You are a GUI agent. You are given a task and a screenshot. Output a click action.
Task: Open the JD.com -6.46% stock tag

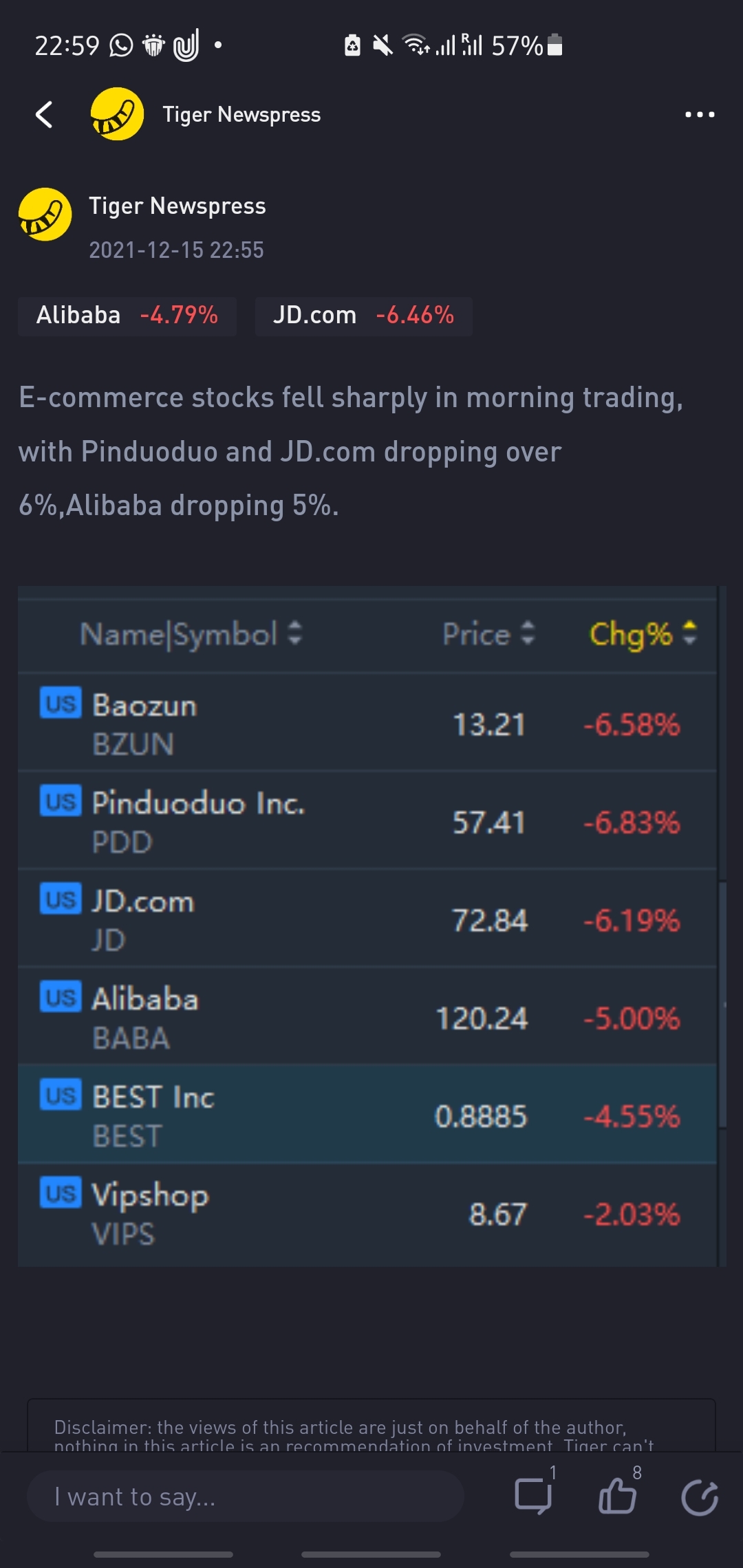click(363, 316)
